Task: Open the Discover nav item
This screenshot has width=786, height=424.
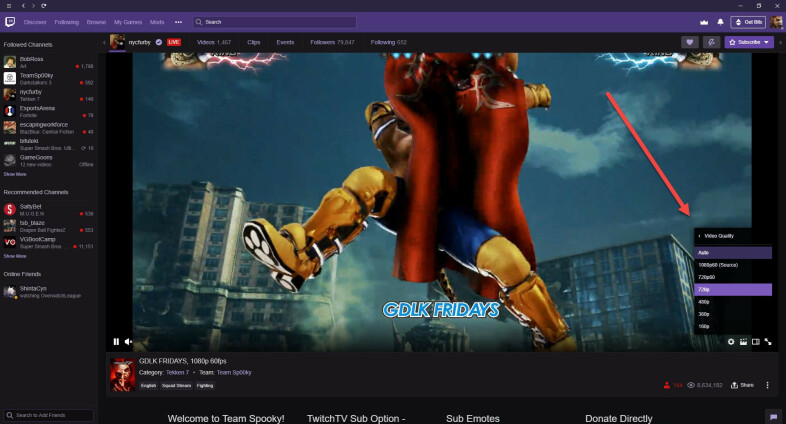Action: coord(35,22)
